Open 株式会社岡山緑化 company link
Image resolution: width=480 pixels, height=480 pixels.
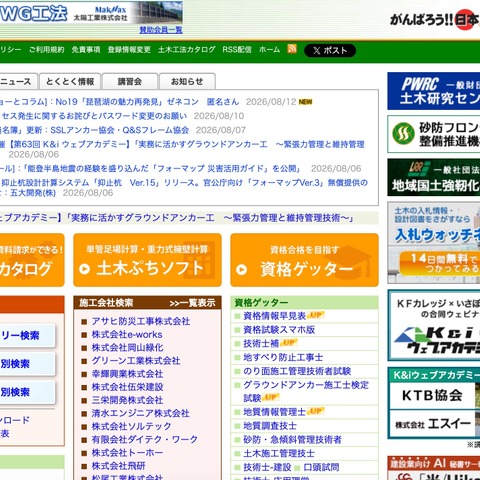coord(127,348)
